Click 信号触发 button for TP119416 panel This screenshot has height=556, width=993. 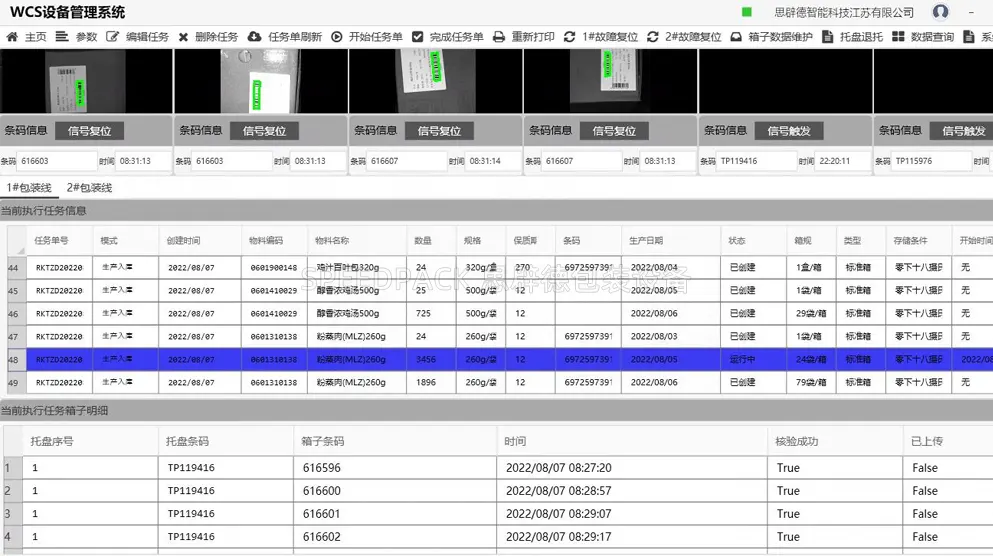(788, 131)
